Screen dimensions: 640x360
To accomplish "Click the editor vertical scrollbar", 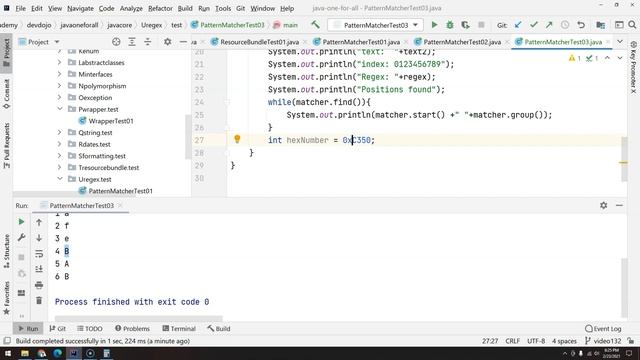I will [624, 159].
